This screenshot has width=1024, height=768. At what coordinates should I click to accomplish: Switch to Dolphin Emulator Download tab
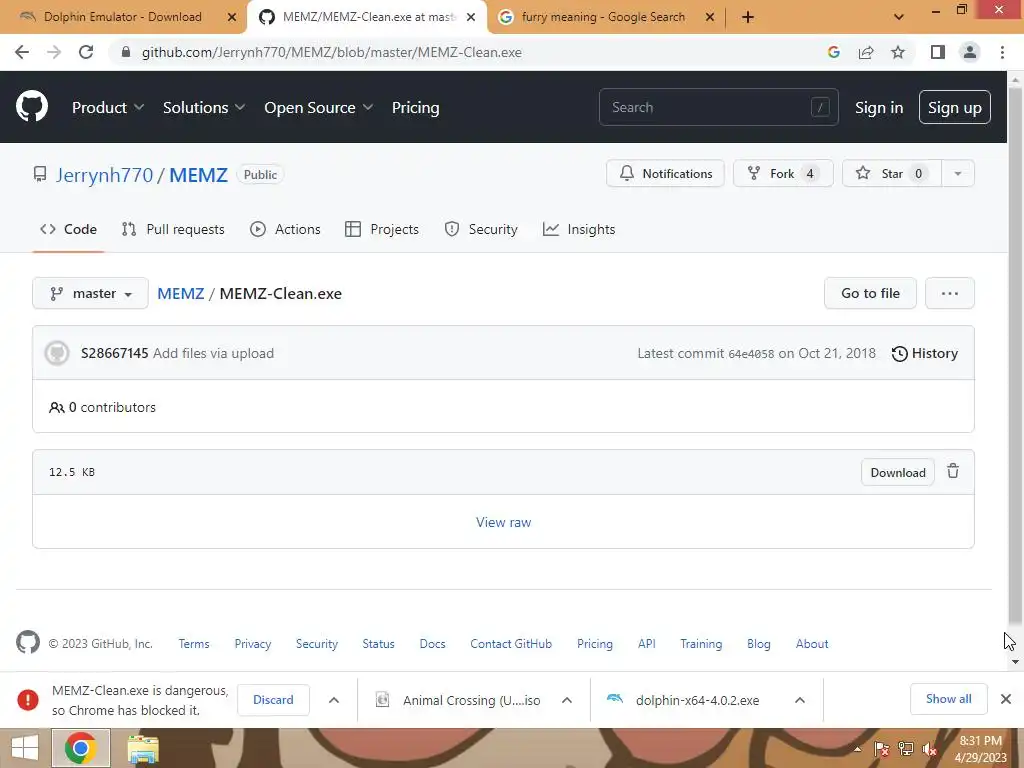tap(123, 17)
